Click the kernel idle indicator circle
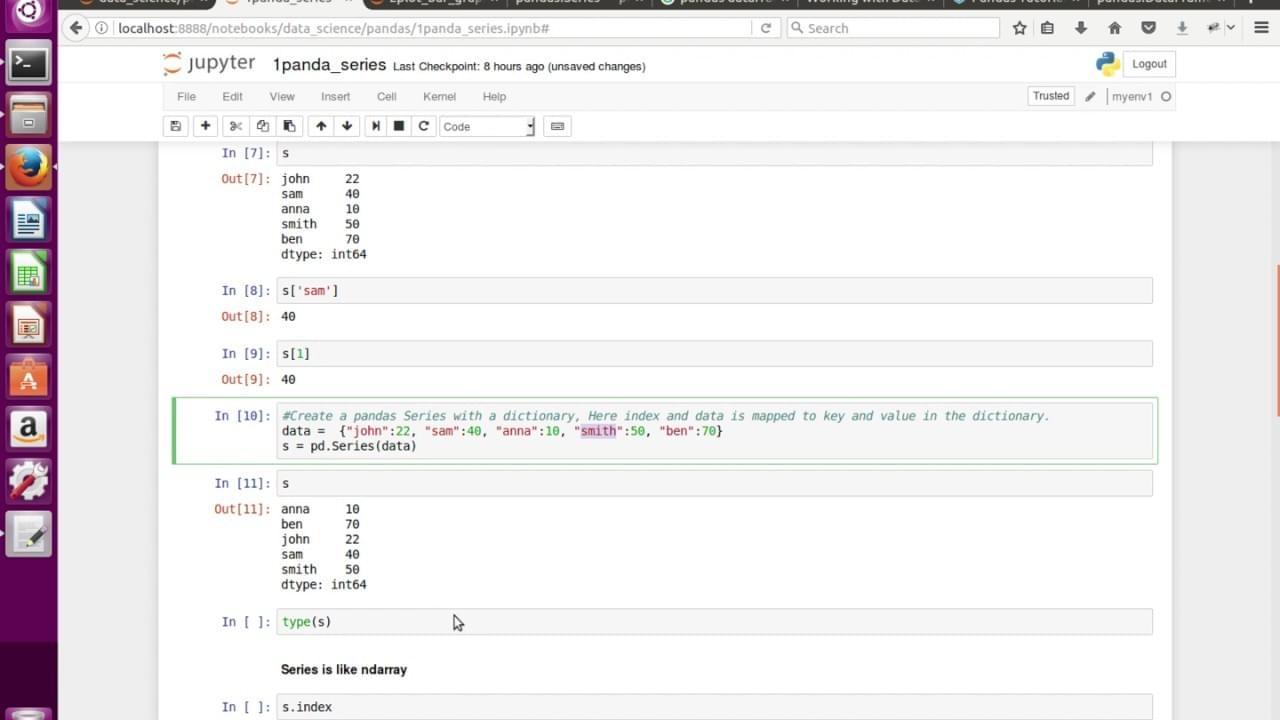Screen dimensions: 1280x720 coord(1166,97)
